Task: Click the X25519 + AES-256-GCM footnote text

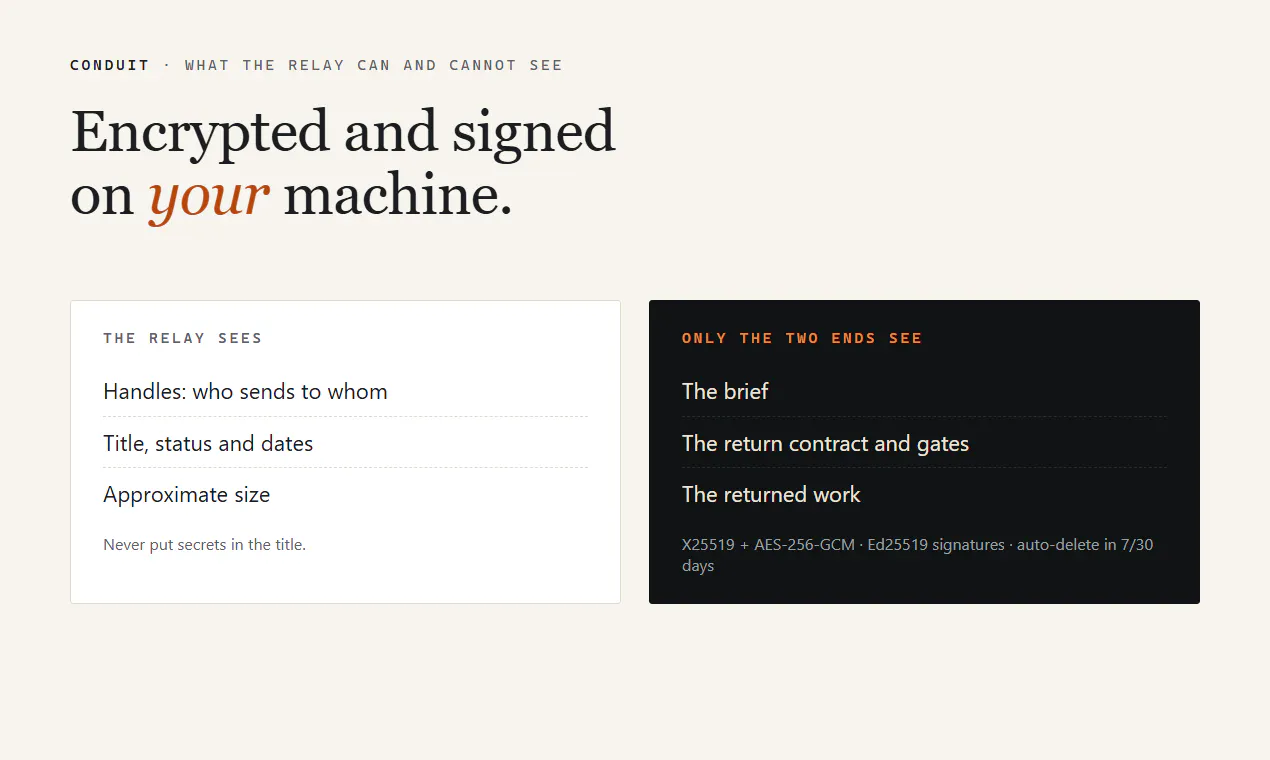Action: pyautogui.click(x=768, y=545)
